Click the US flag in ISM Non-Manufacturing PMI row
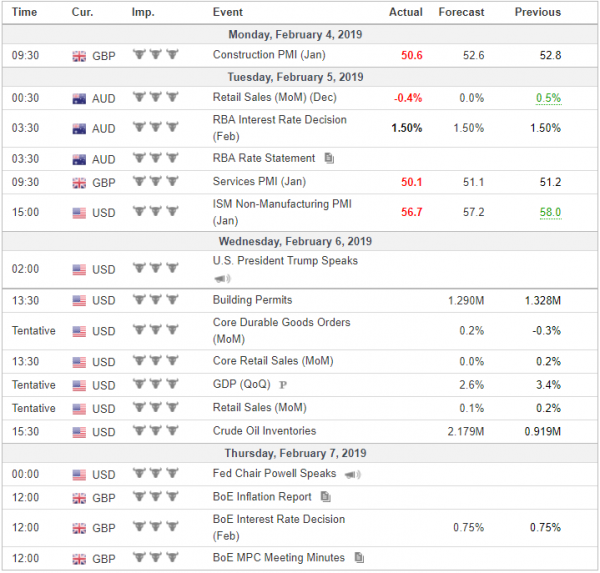Image resolution: width=600 pixels, height=573 pixels. point(79,213)
